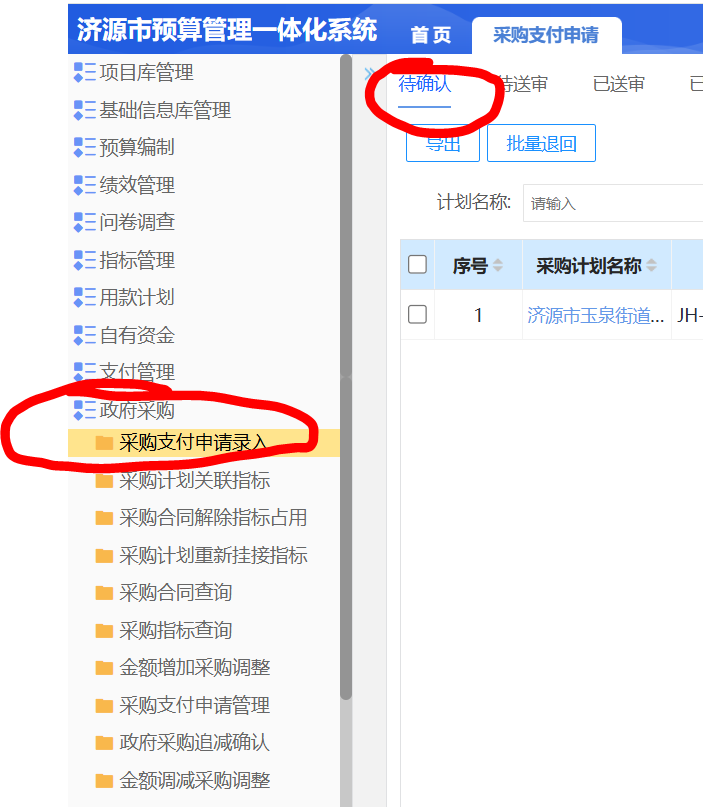
Task: Switch to the 已送审 tab
Action: click(619, 84)
